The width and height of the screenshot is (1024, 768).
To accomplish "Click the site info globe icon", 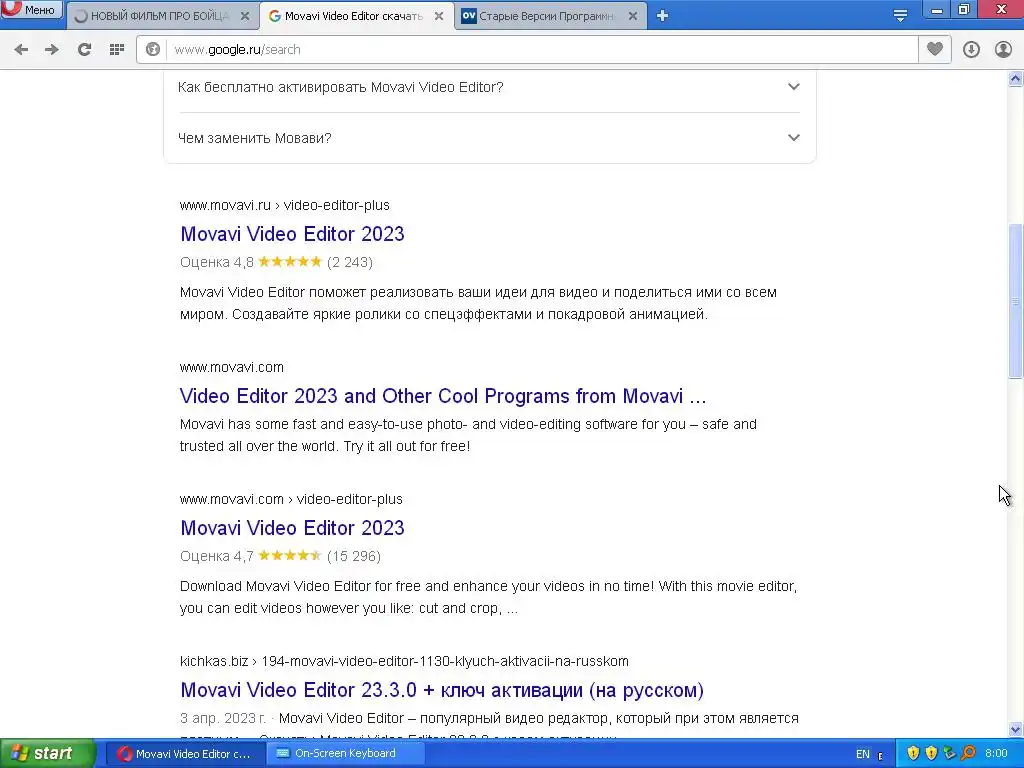I will pos(153,50).
